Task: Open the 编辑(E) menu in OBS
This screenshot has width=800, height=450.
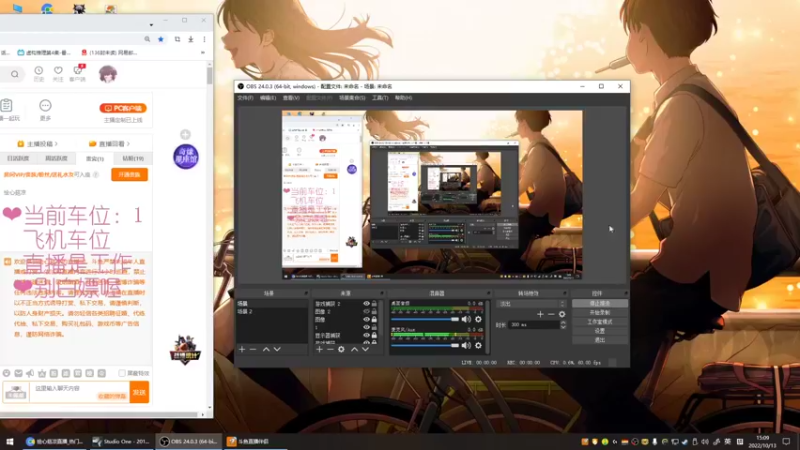Action: (x=267, y=98)
